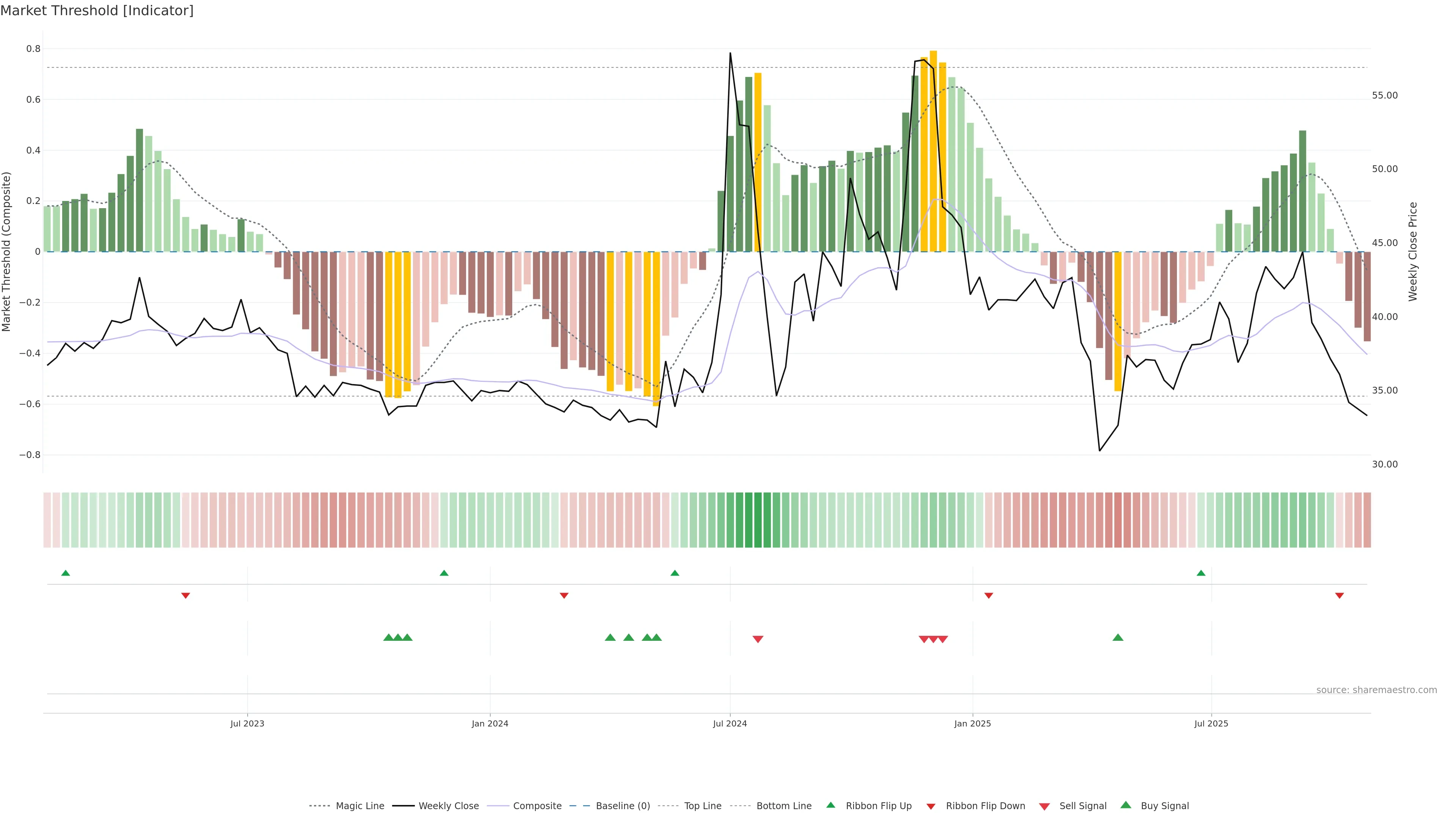
Task: Click the Top Line legend label
Action: (x=703, y=806)
